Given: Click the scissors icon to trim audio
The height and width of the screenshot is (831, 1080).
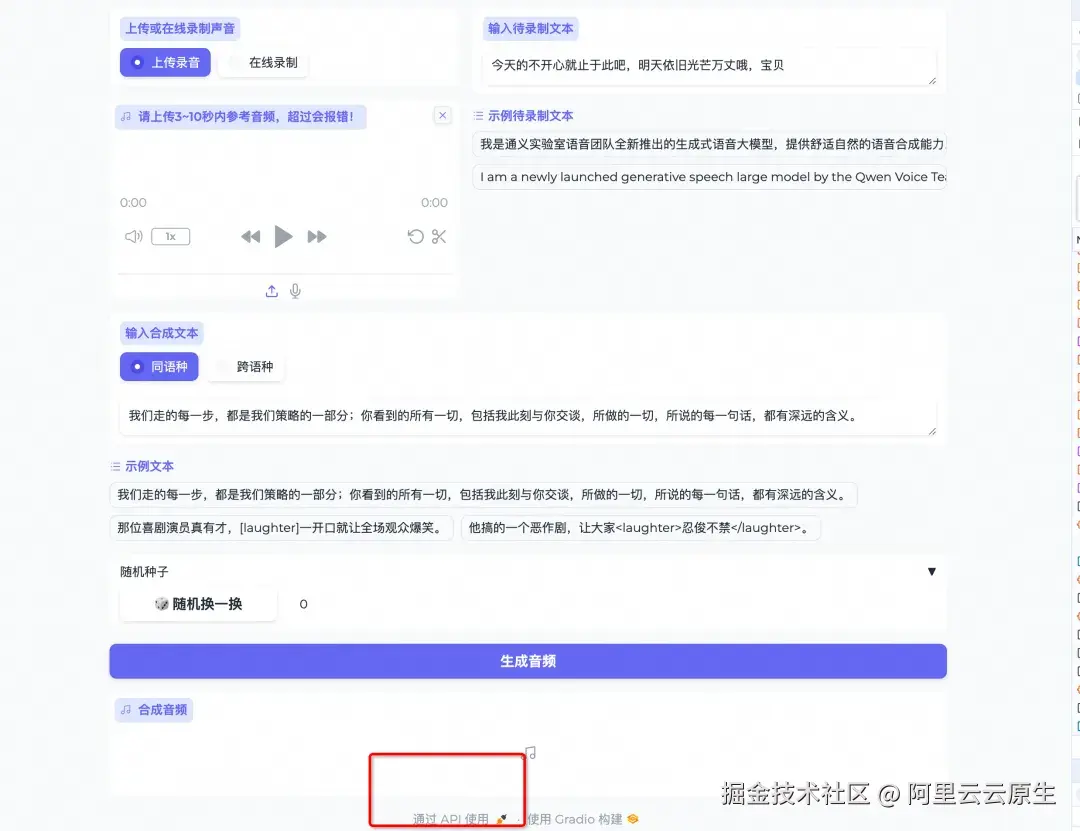Looking at the screenshot, I should click(x=439, y=237).
